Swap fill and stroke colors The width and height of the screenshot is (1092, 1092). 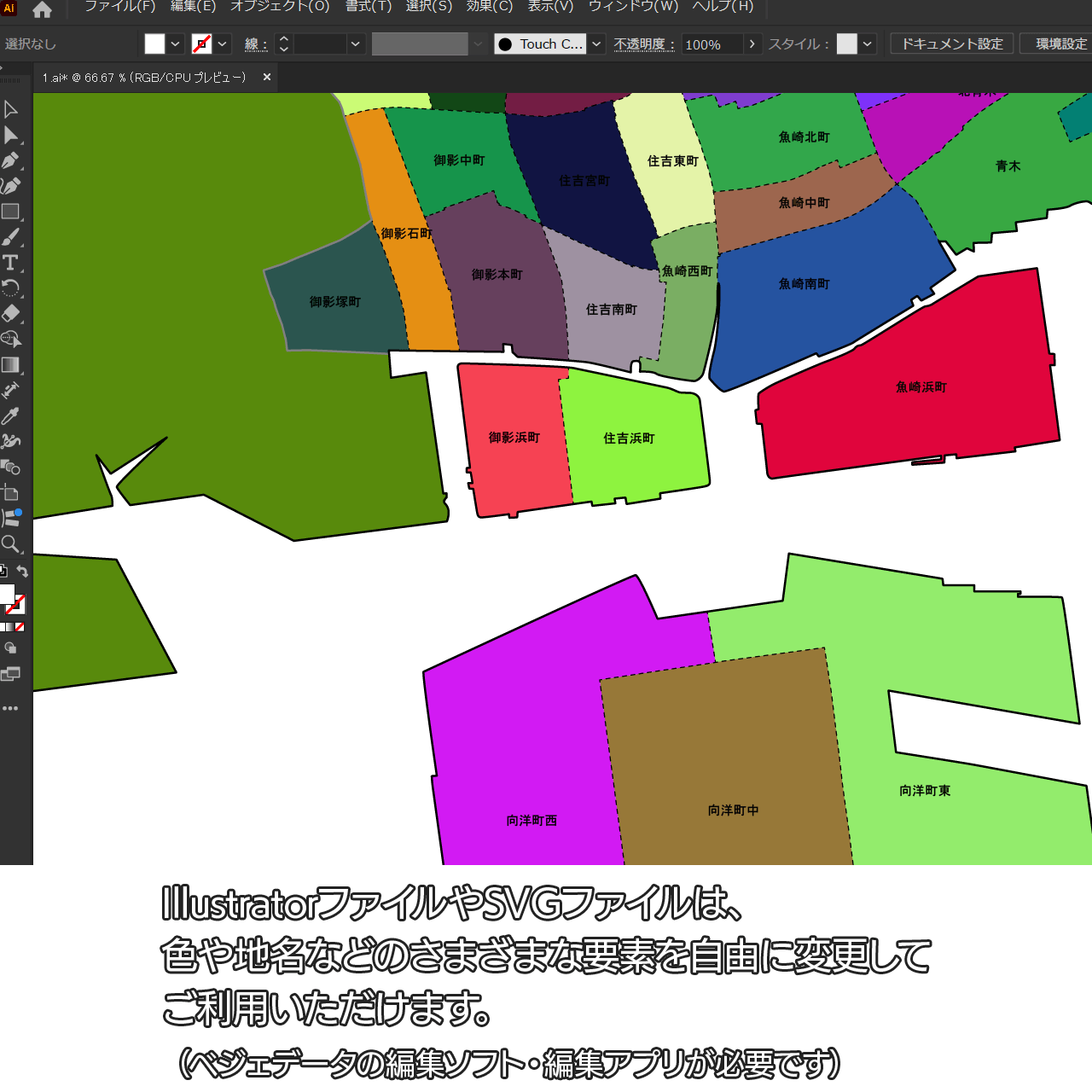[23, 572]
